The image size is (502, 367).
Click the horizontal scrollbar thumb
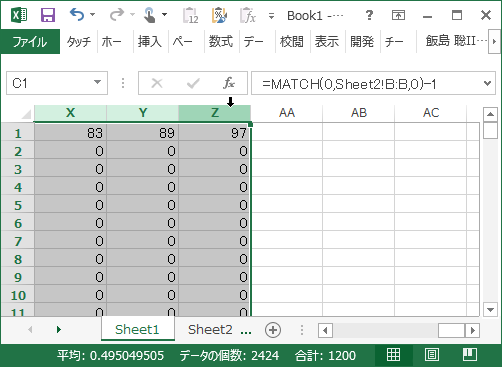tap(452, 330)
